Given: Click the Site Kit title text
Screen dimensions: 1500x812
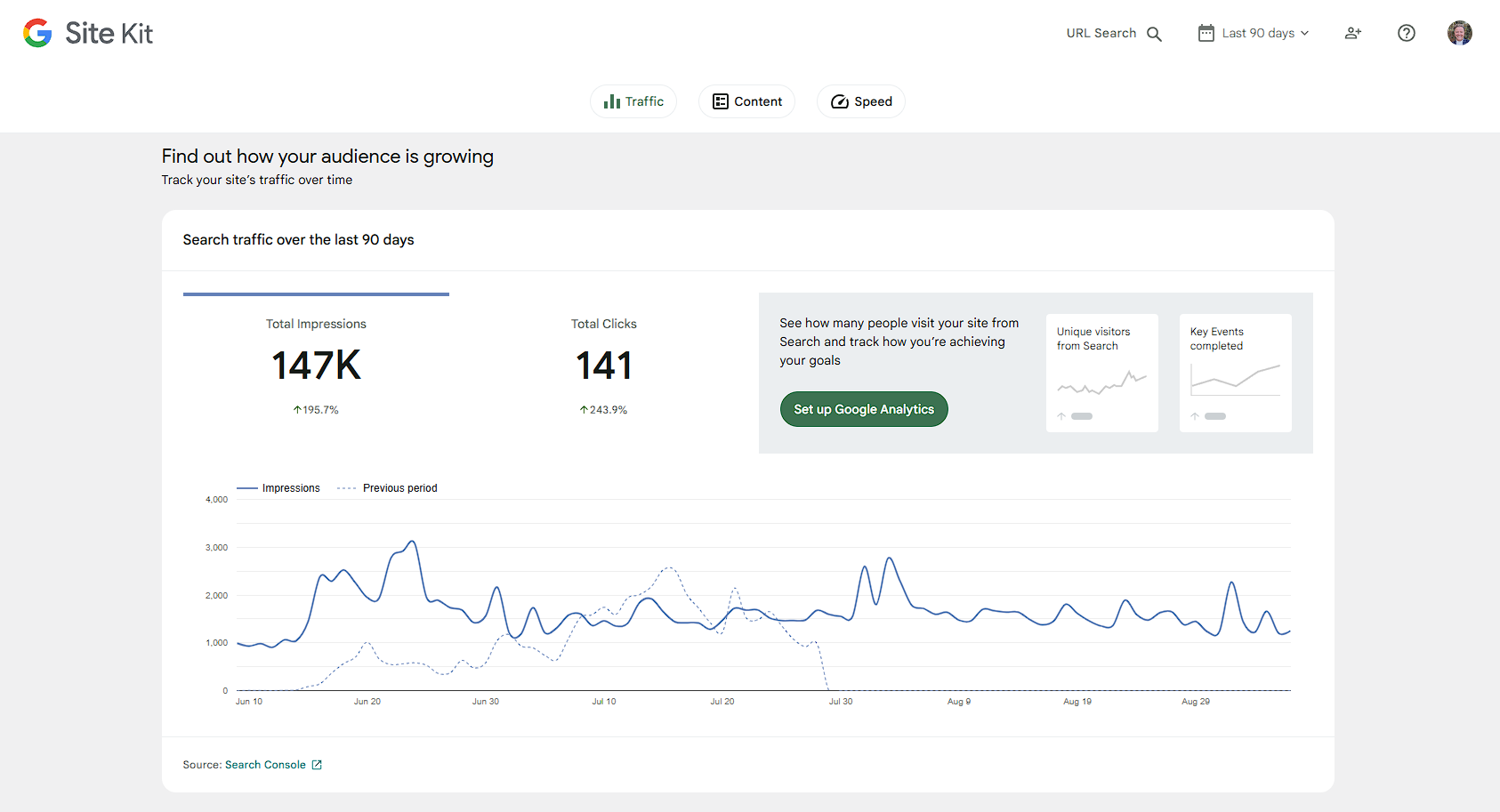Looking at the screenshot, I should pos(109,34).
